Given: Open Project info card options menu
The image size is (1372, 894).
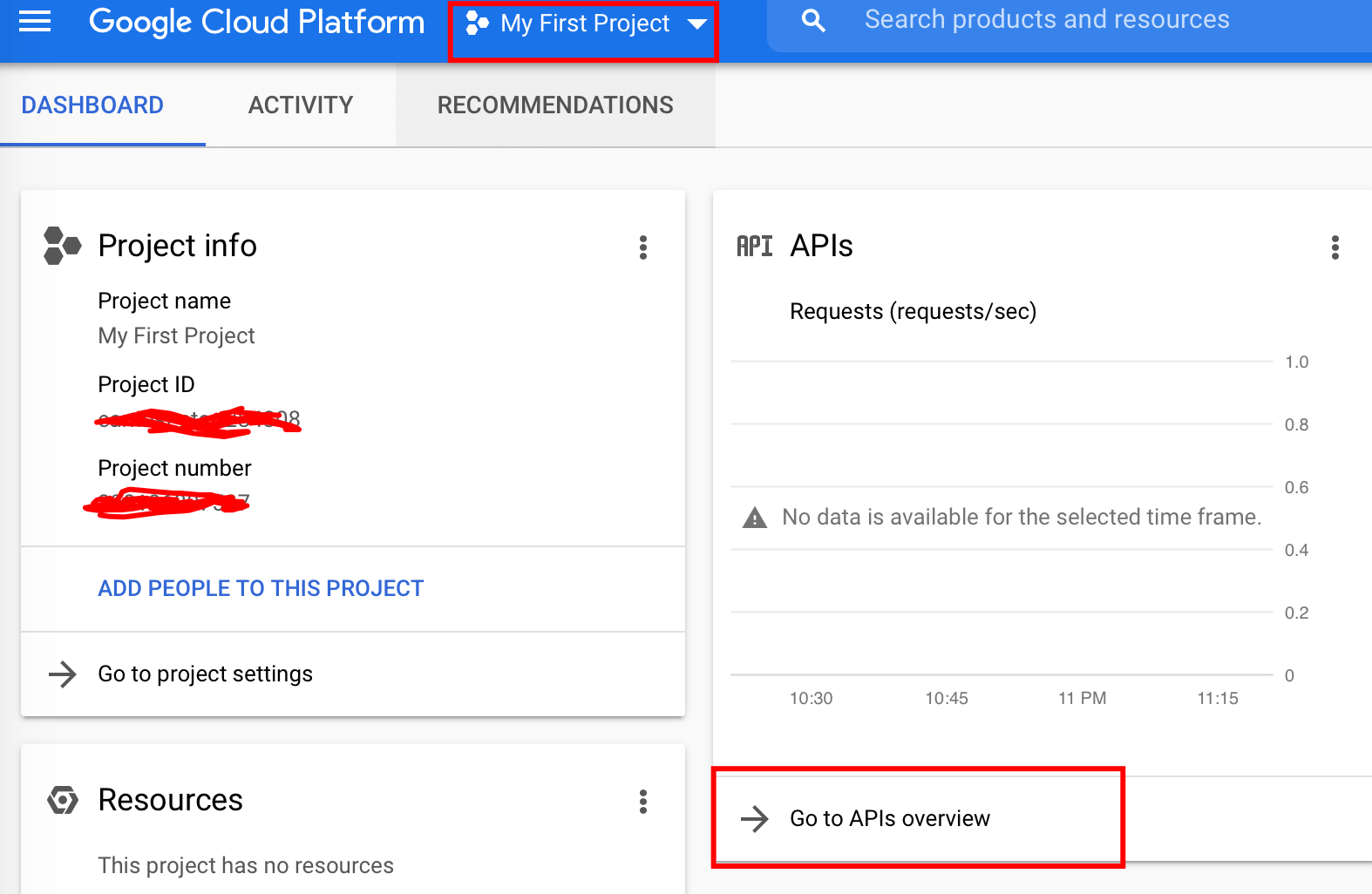Looking at the screenshot, I should (x=643, y=247).
